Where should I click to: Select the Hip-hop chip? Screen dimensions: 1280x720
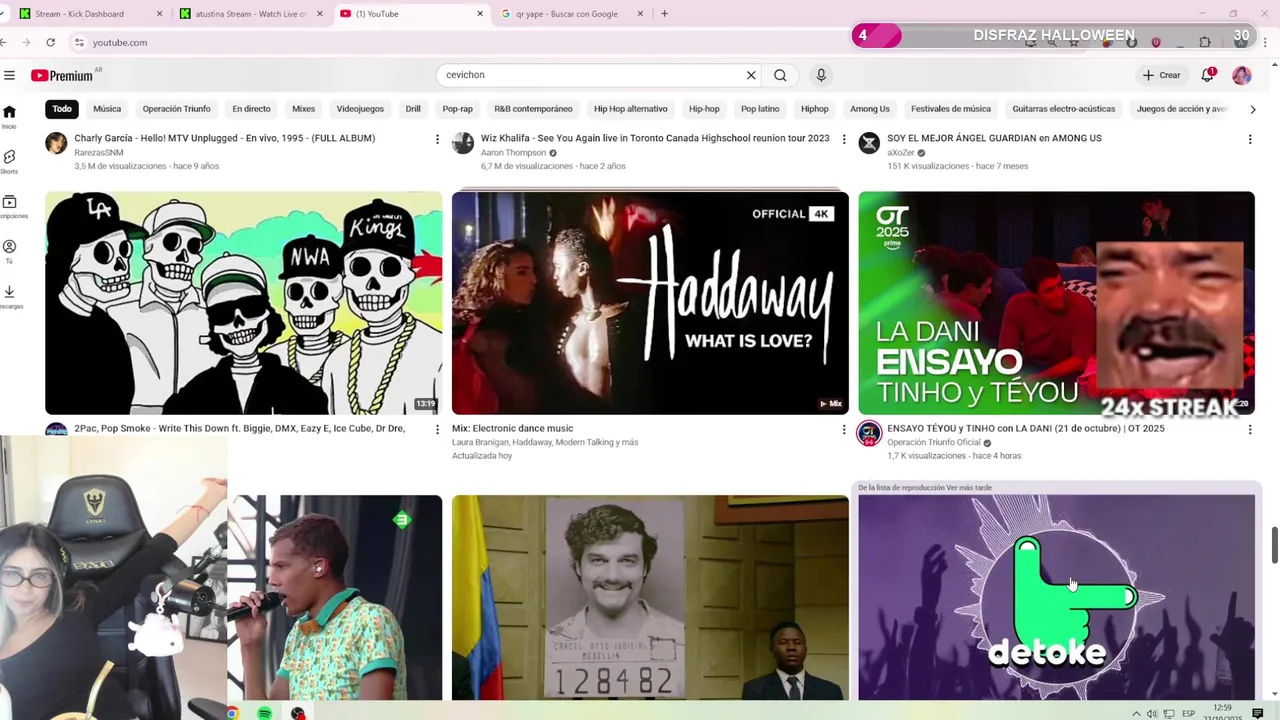pyautogui.click(x=704, y=109)
